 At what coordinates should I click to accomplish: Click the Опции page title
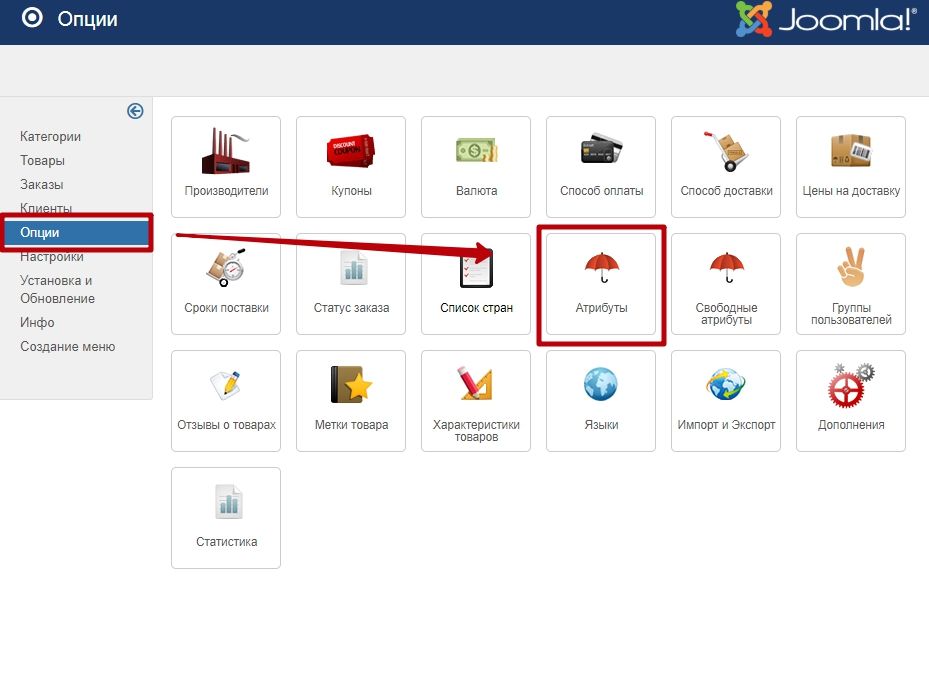click(x=87, y=19)
